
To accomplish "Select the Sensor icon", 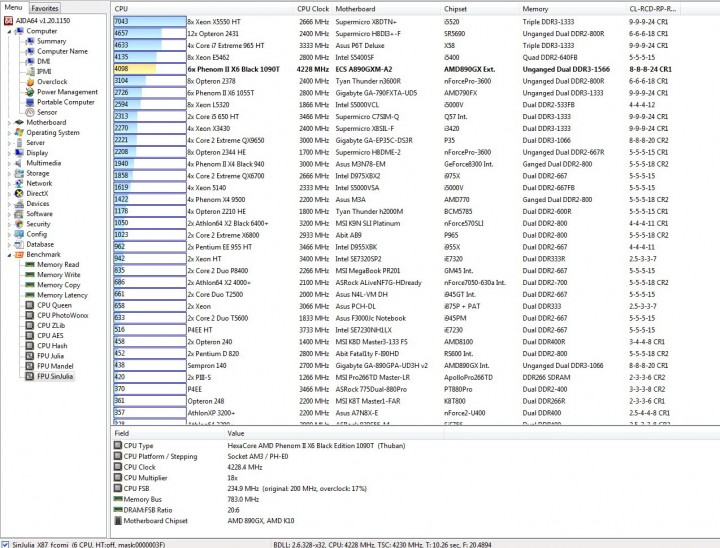I will point(30,112).
